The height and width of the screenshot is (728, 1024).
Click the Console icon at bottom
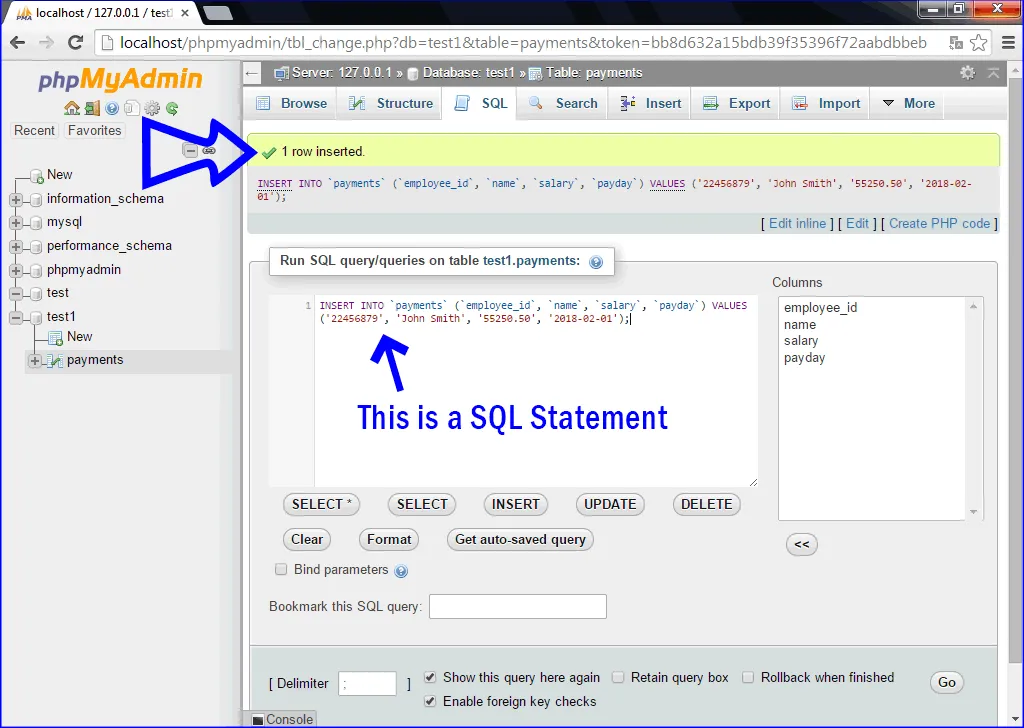click(x=258, y=720)
